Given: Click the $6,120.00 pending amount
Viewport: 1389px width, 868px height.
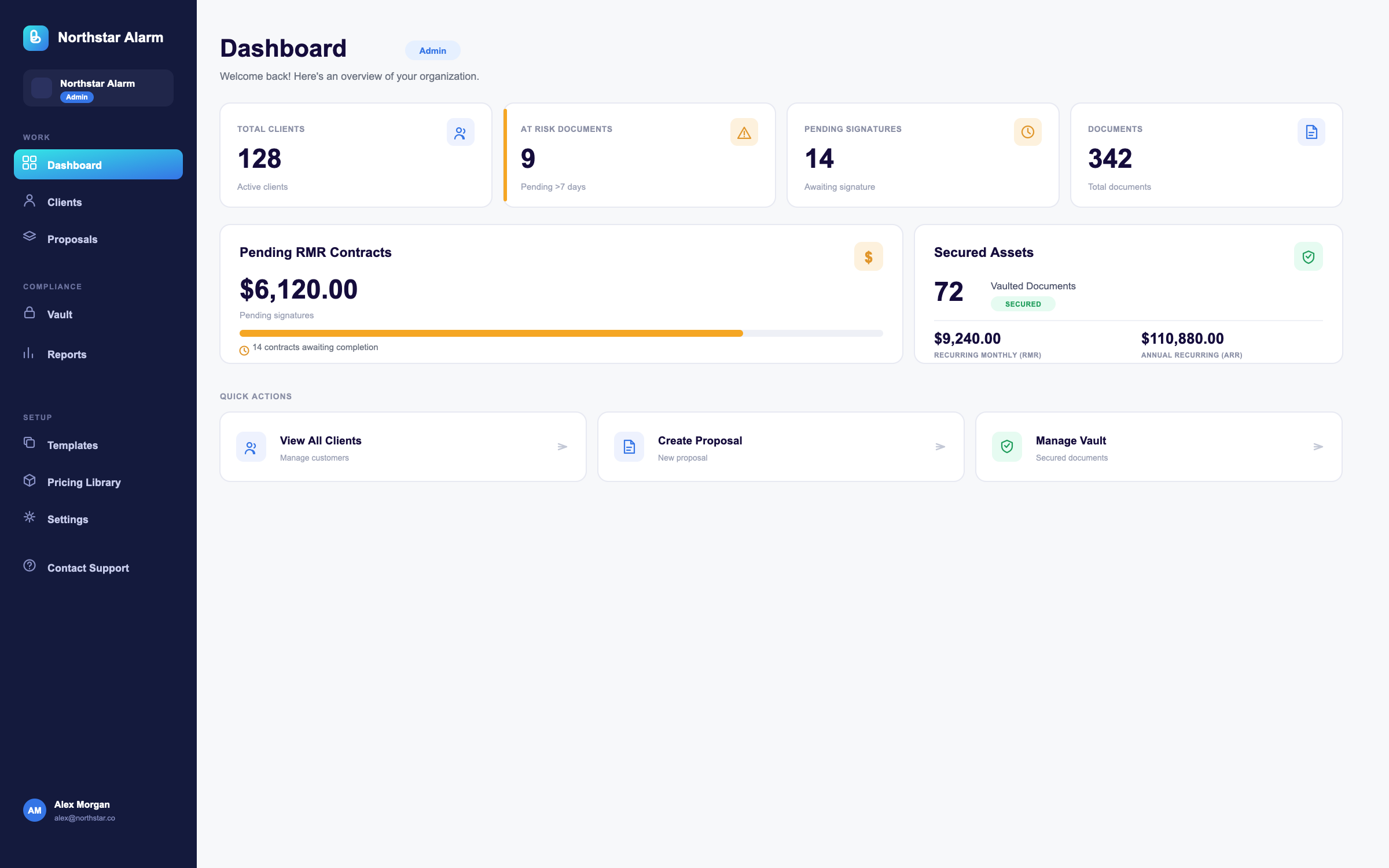Looking at the screenshot, I should (x=299, y=289).
